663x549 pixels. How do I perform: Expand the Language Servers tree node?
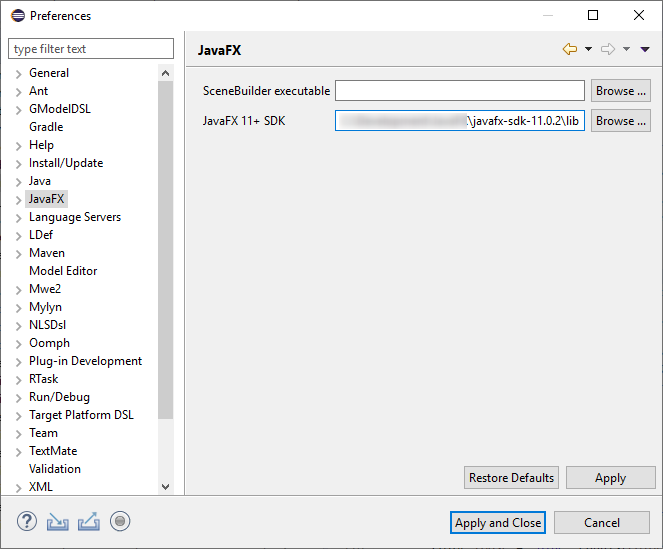[18, 218]
